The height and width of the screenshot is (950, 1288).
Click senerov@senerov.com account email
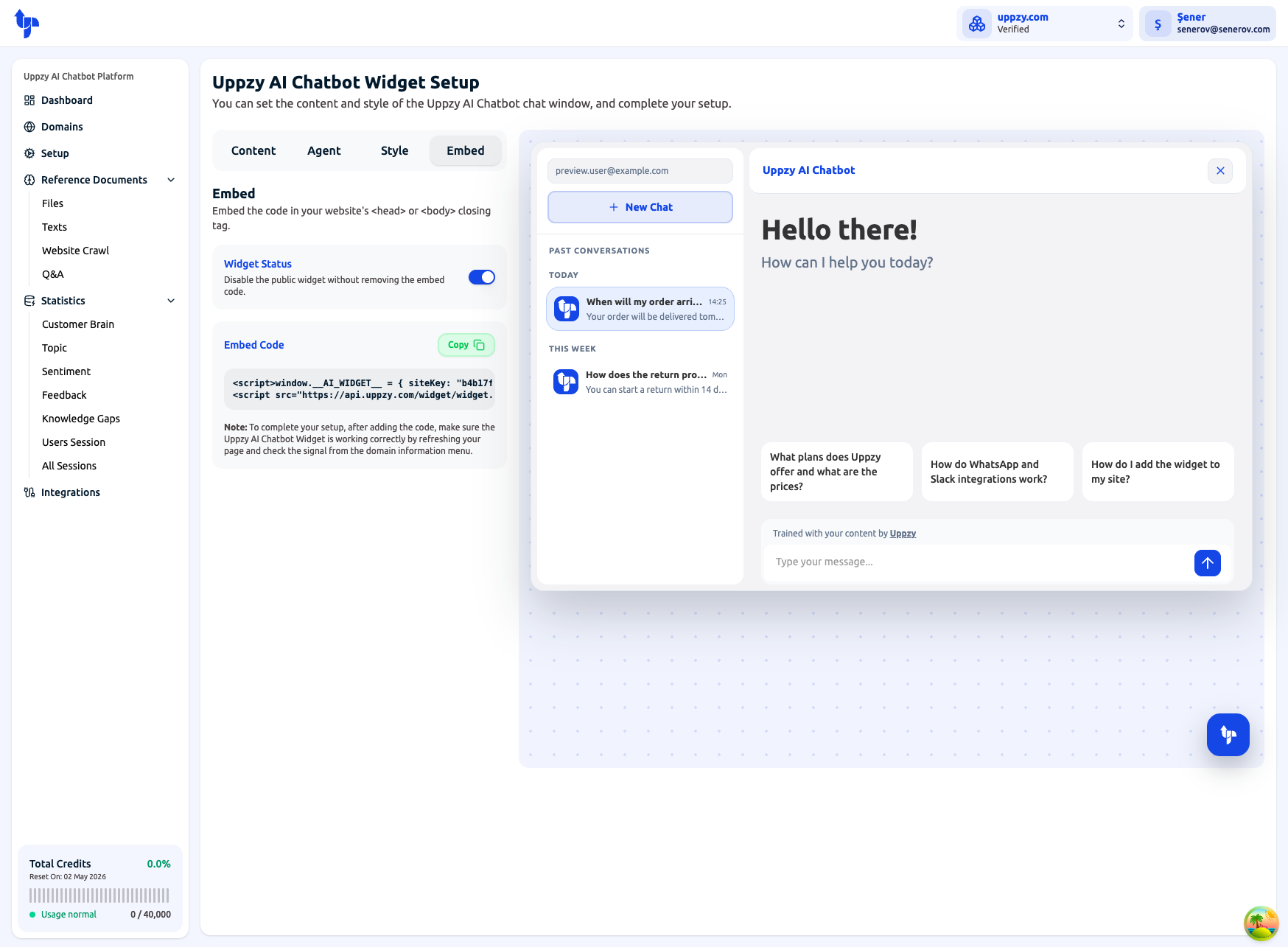click(1223, 29)
